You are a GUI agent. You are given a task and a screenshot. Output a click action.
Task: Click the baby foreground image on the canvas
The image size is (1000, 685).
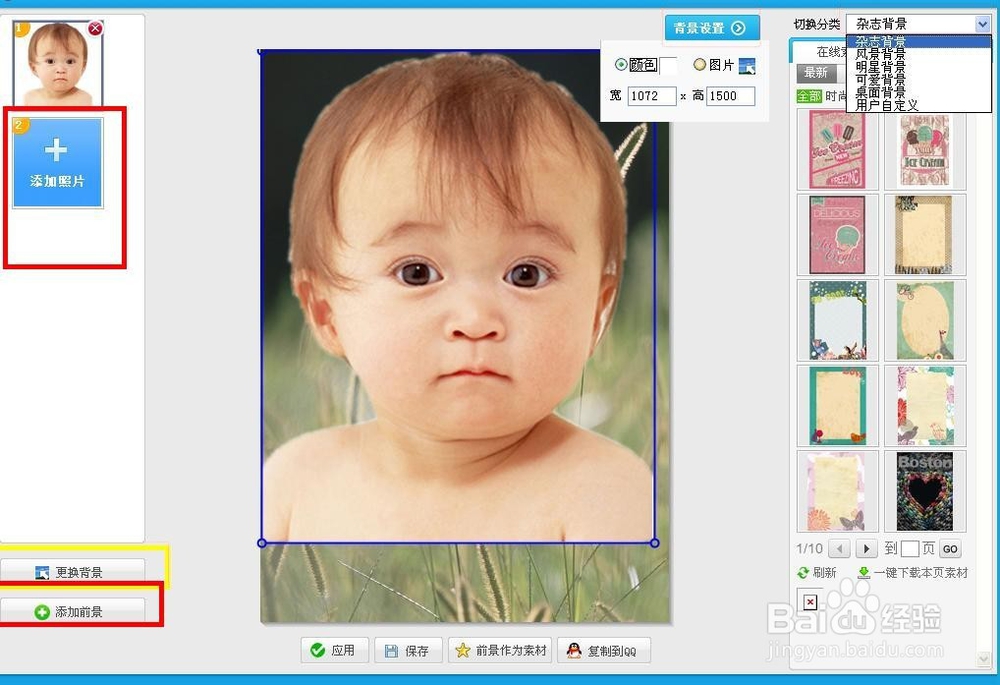[x=459, y=297]
